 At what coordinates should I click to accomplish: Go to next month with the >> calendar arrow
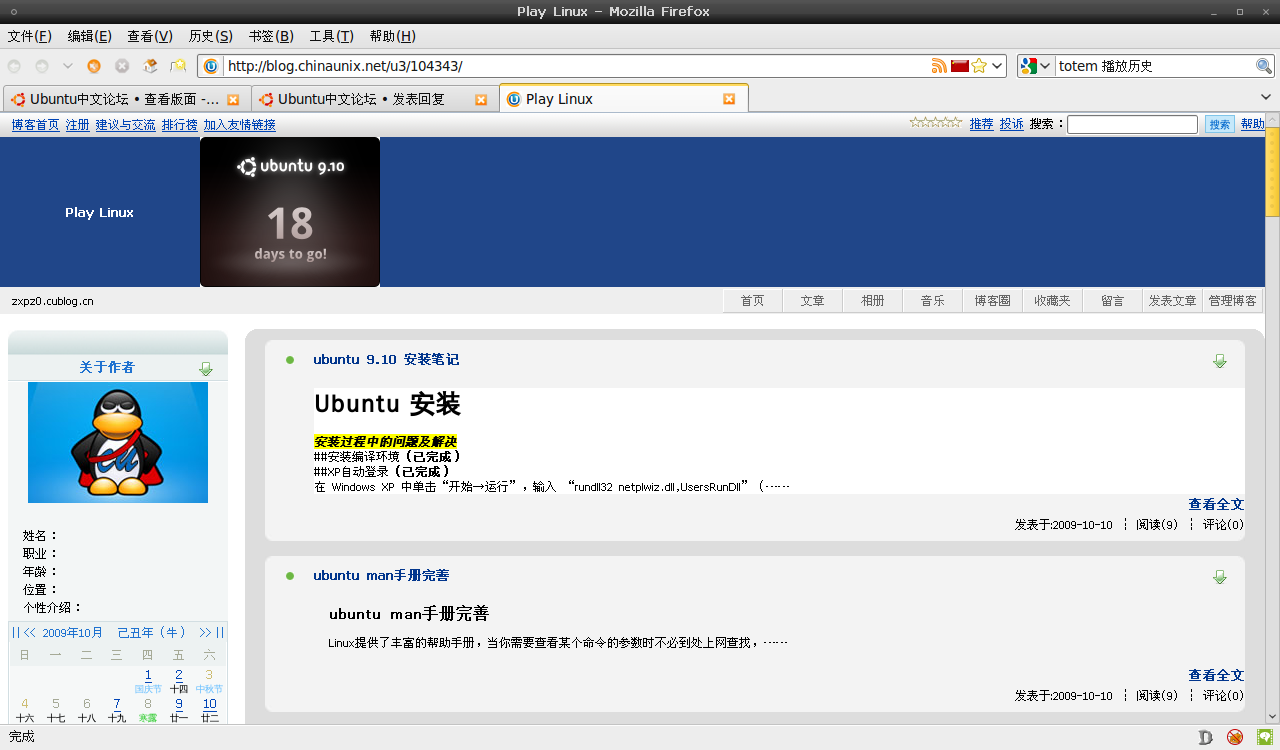(x=205, y=632)
